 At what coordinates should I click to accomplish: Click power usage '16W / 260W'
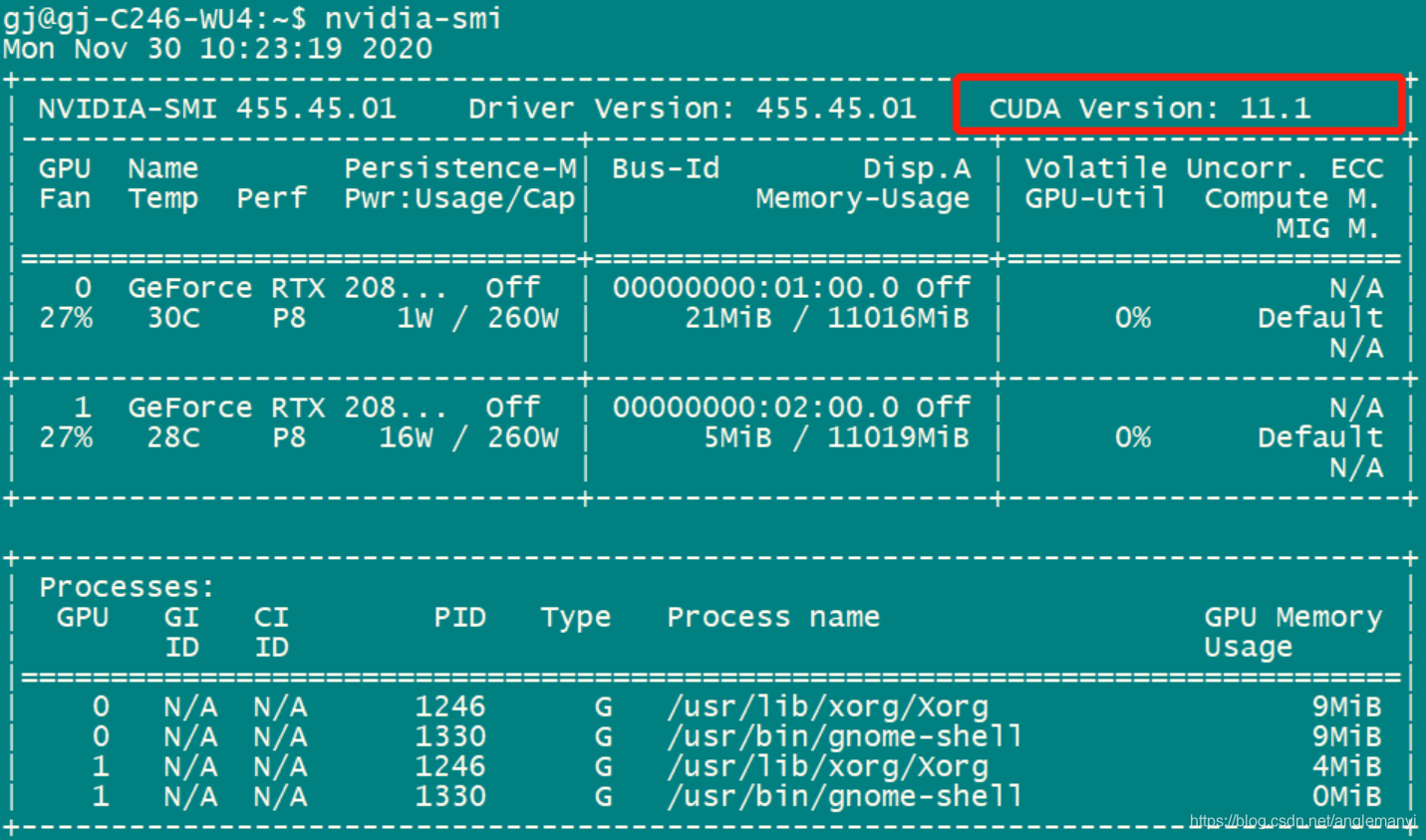click(x=469, y=436)
